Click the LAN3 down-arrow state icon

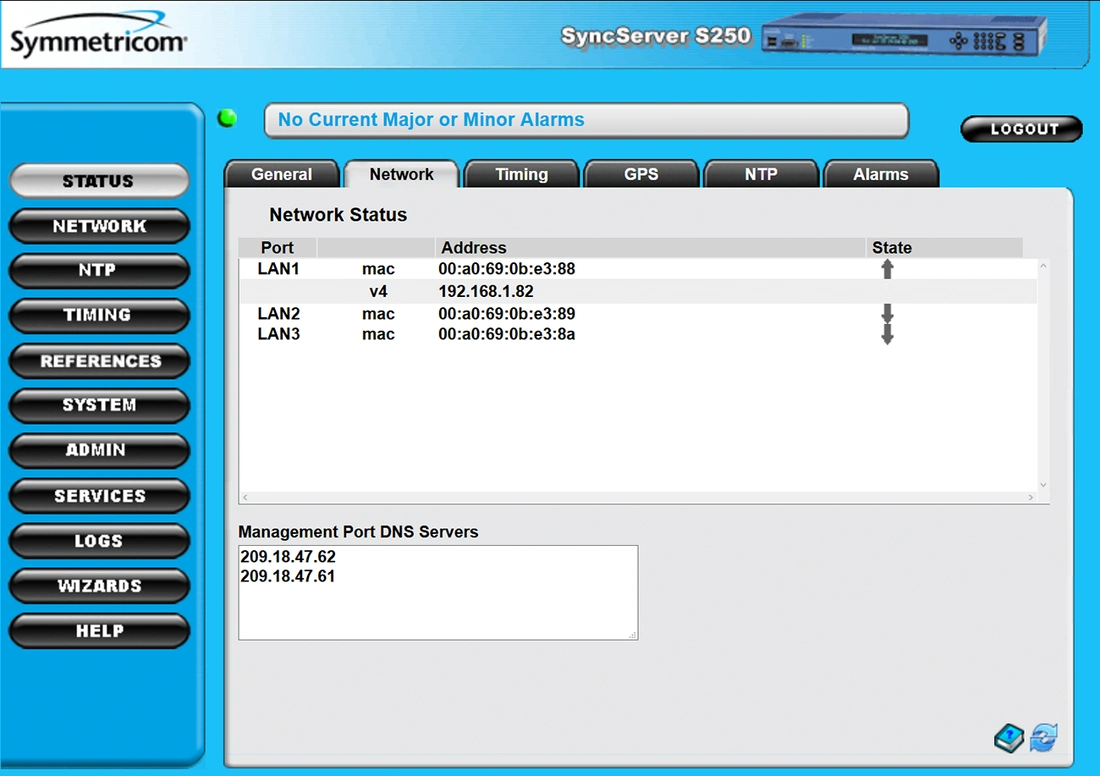[887, 334]
